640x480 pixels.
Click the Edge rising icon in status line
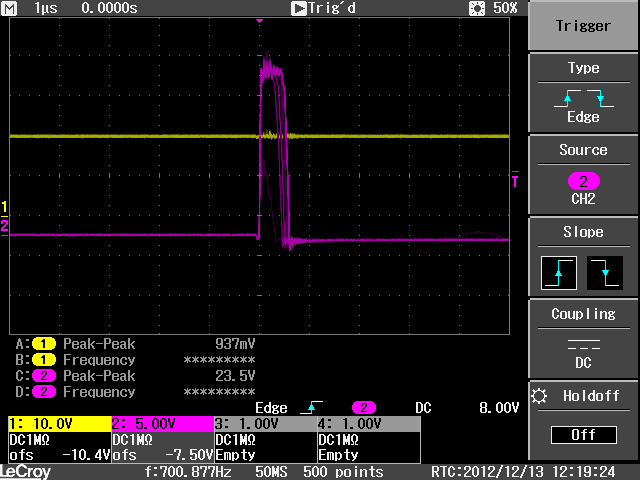311,407
